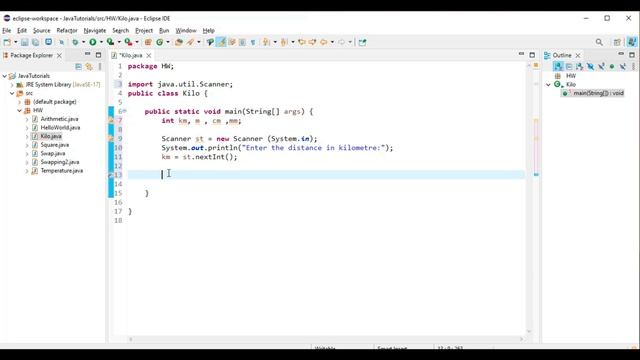Maximize the Outline panel

click(x=632, y=55)
